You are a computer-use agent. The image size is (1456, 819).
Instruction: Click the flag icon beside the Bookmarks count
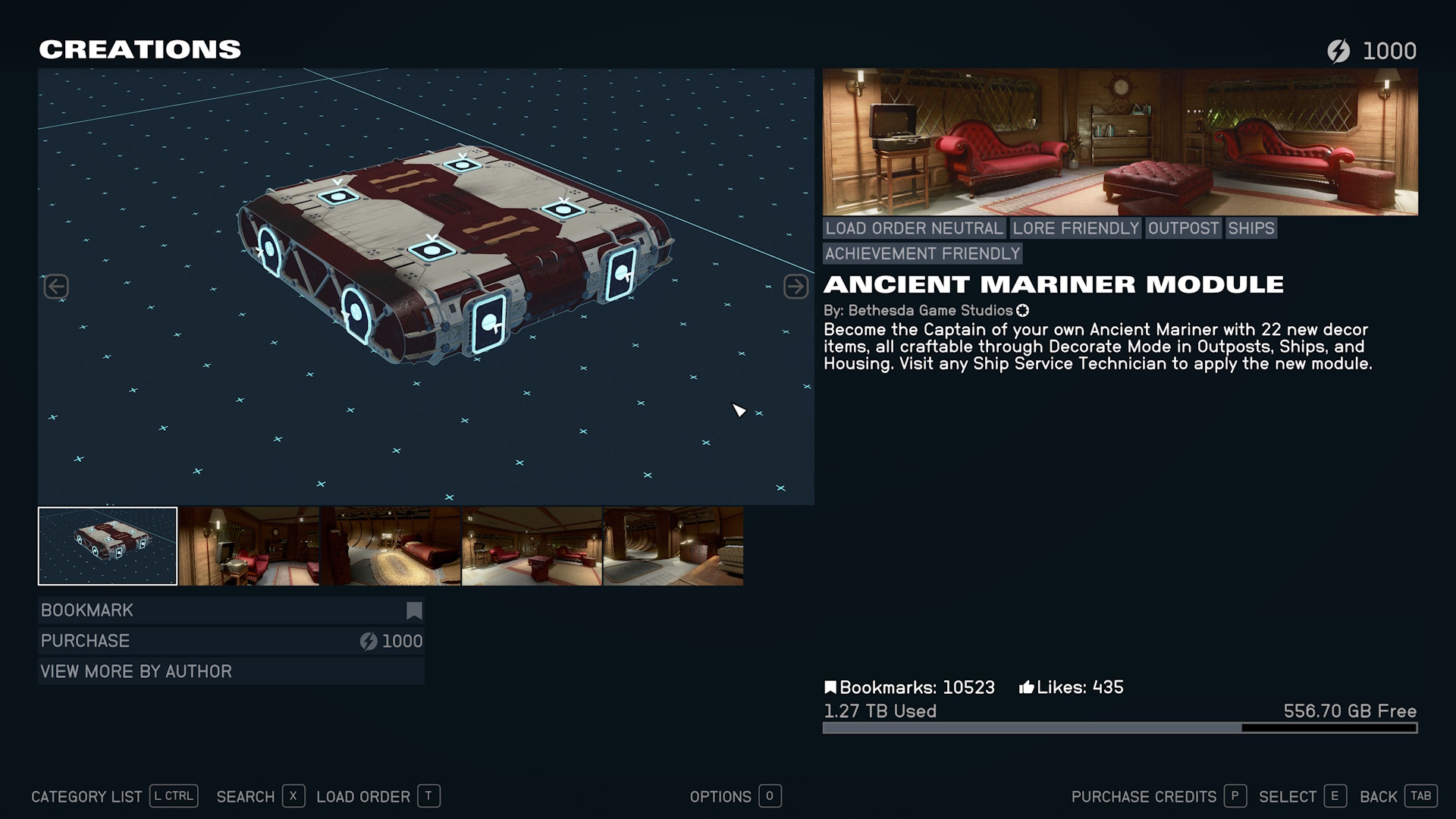tap(831, 687)
